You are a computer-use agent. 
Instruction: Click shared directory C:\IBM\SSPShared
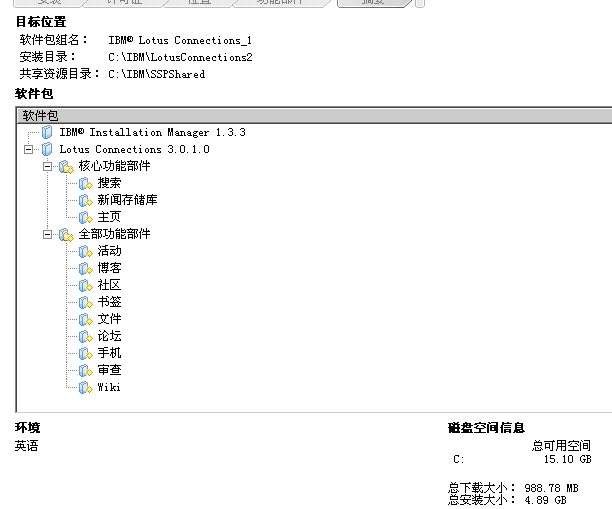tap(157, 74)
